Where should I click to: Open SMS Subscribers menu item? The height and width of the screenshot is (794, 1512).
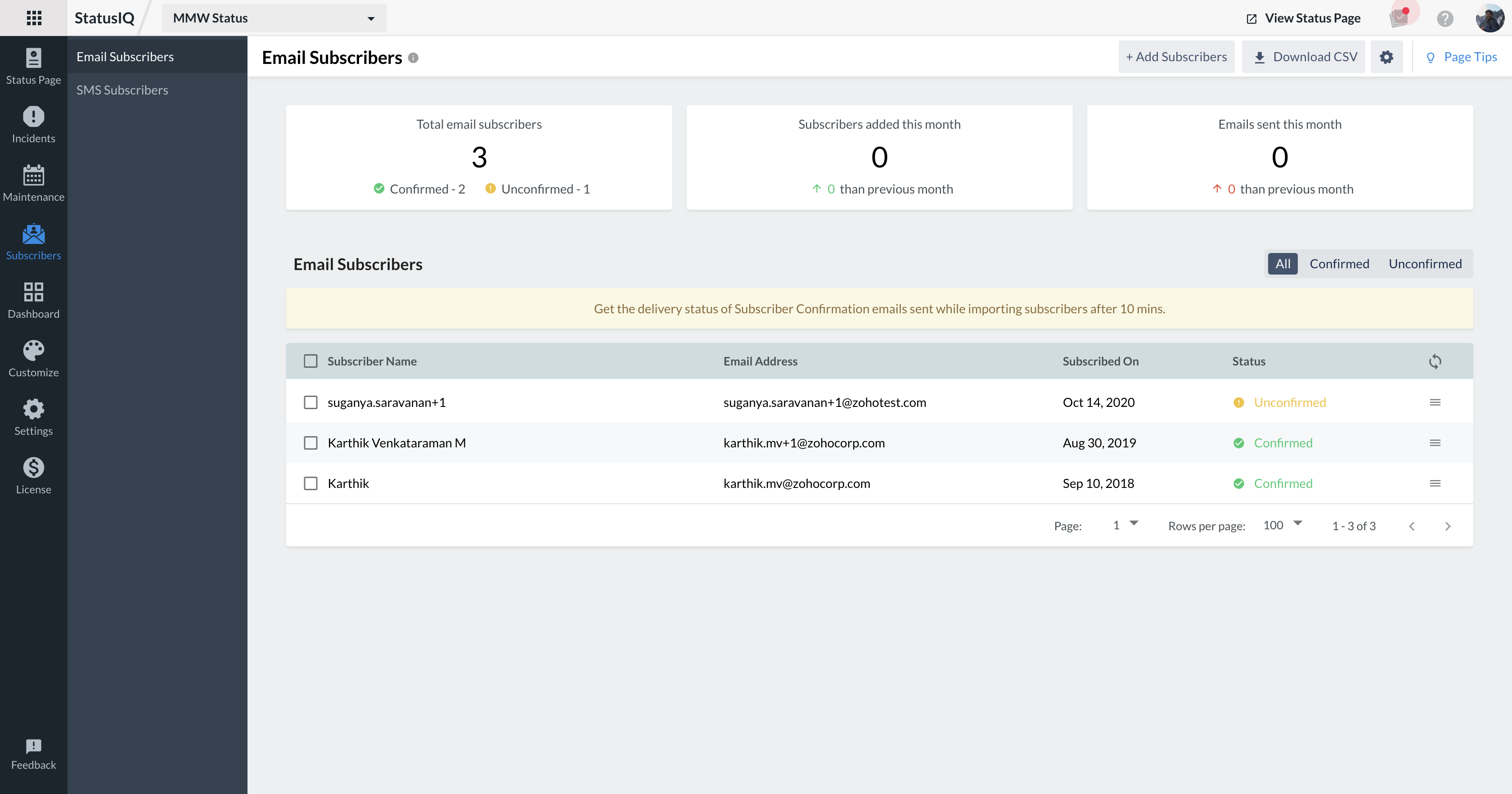pos(122,90)
